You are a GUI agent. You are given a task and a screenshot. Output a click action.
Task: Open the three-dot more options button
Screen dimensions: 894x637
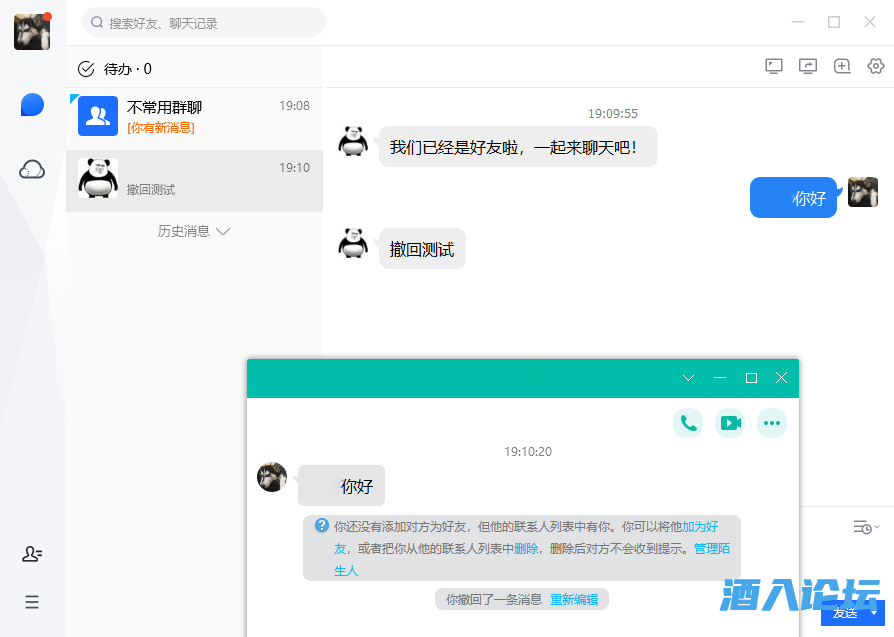(772, 423)
